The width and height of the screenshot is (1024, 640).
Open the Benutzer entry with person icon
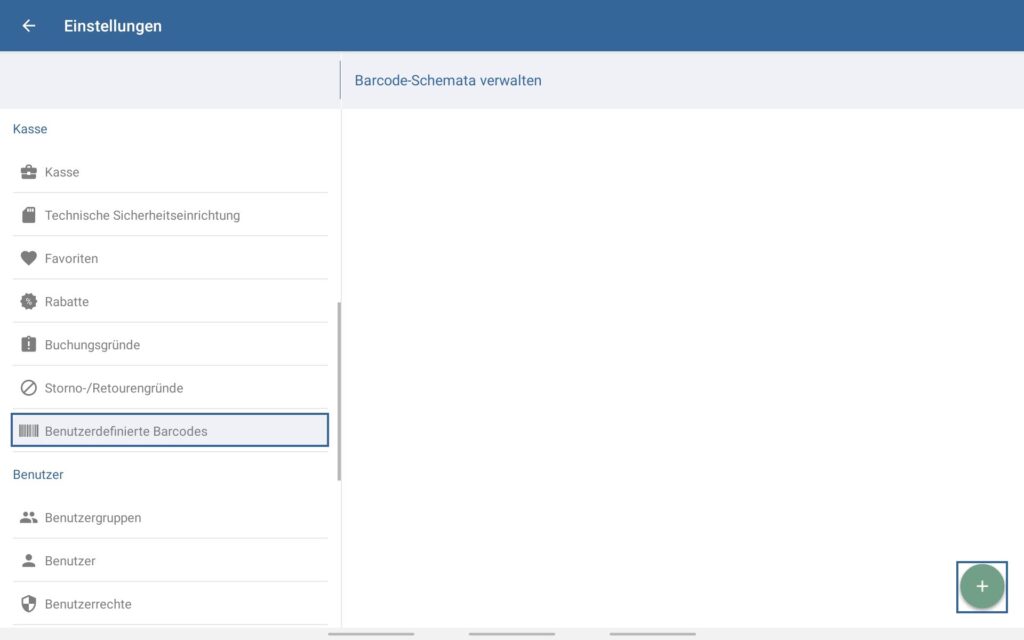[70, 561]
